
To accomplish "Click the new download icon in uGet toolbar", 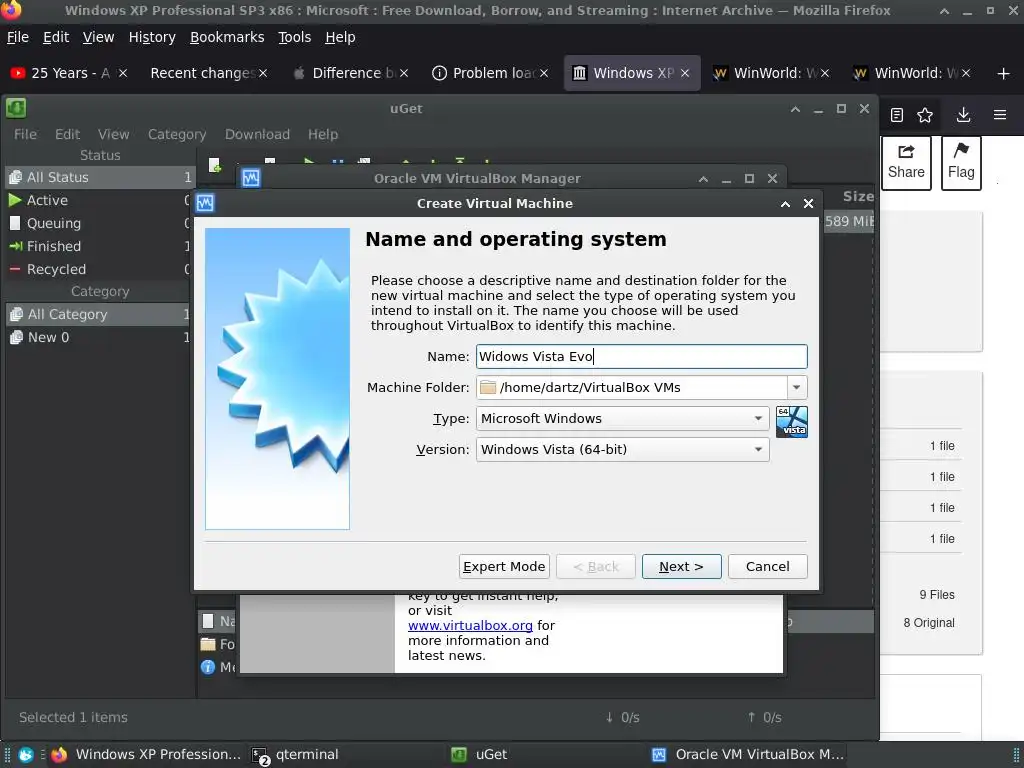I will coord(215,165).
